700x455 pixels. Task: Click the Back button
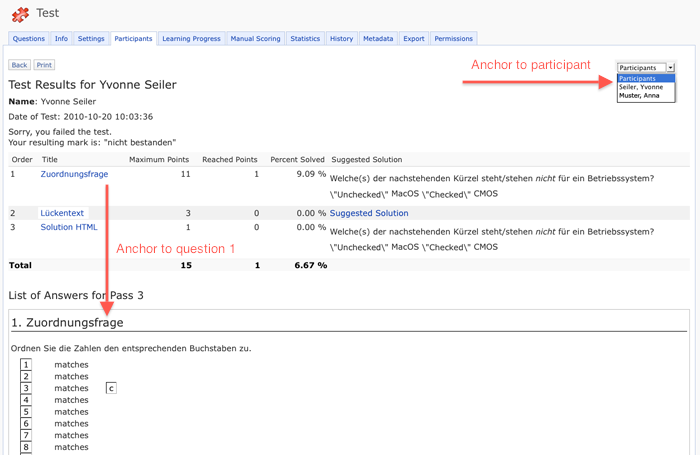19,65
